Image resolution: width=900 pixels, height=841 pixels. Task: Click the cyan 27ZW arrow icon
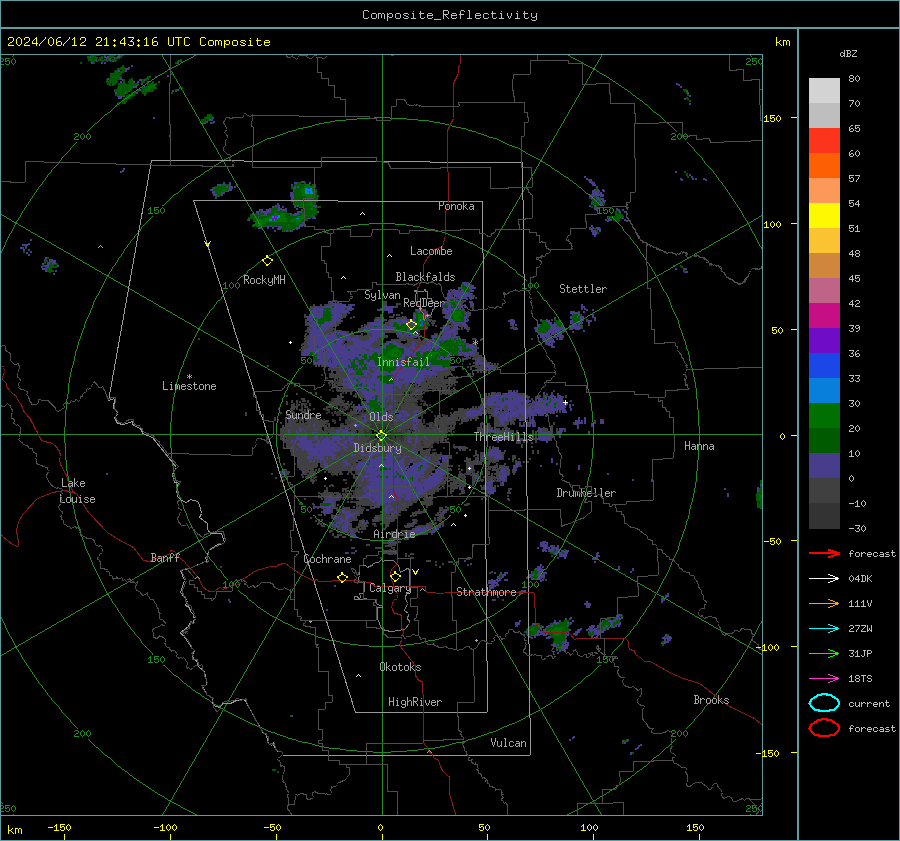[824, 629]
